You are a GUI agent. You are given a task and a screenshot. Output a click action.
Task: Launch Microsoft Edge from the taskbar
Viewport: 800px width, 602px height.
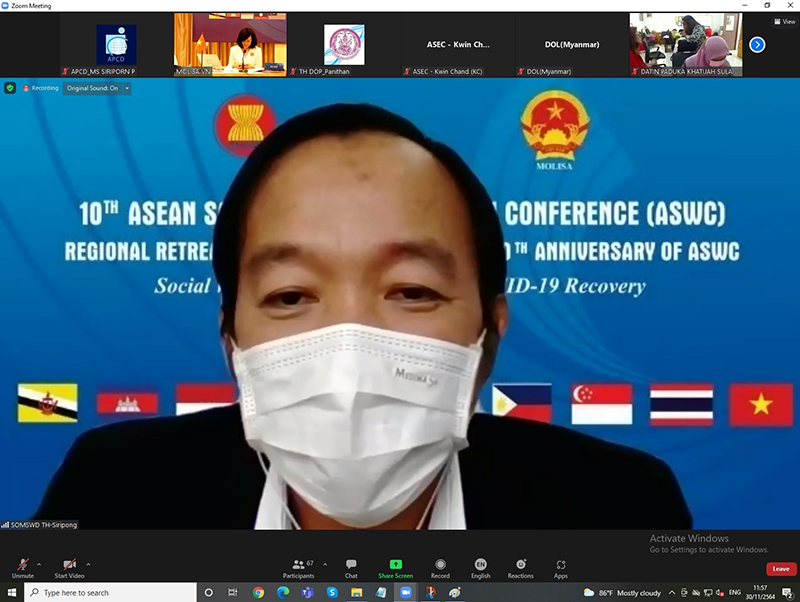coord(283,592)
